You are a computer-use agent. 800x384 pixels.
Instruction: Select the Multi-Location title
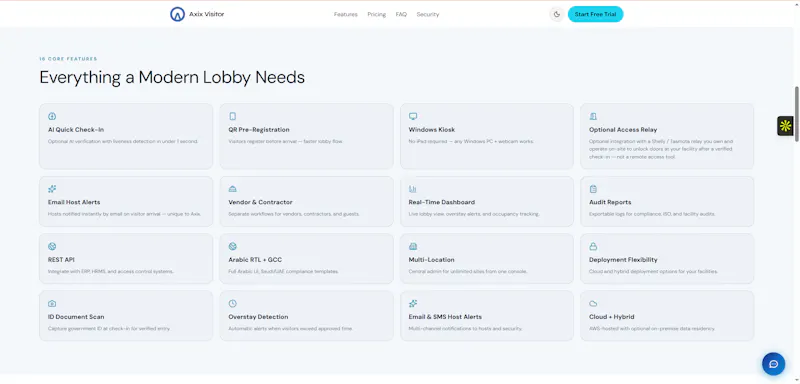[x=432, y=260]
